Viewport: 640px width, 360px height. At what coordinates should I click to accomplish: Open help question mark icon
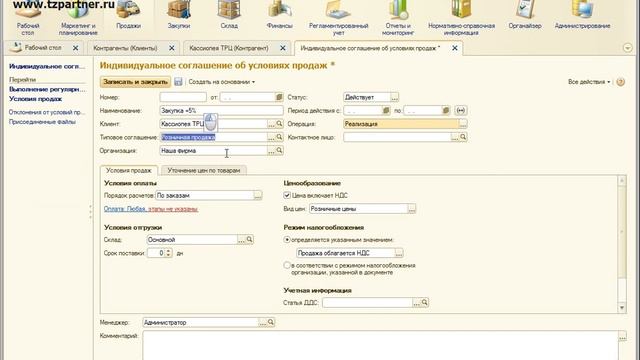tap(620, 82)
